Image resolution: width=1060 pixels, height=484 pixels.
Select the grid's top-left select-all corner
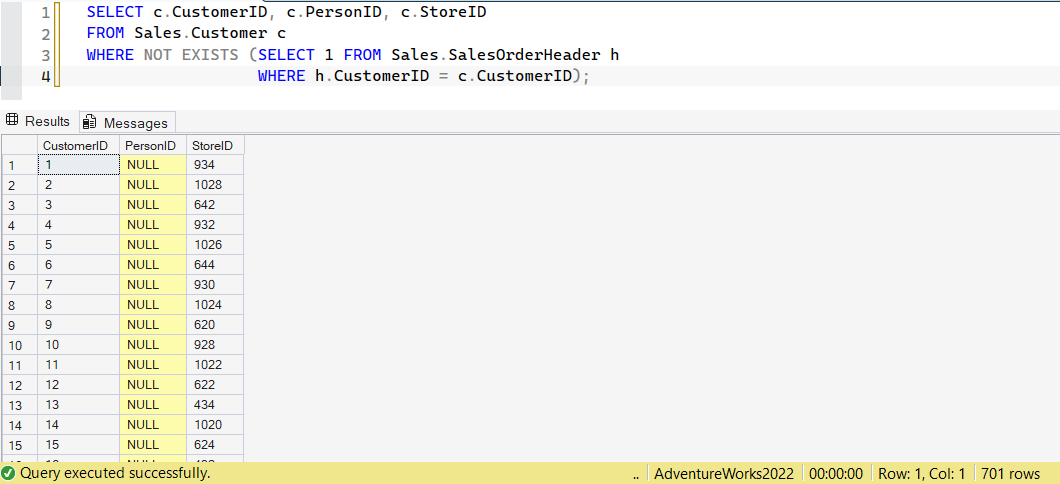click(19, 145)
